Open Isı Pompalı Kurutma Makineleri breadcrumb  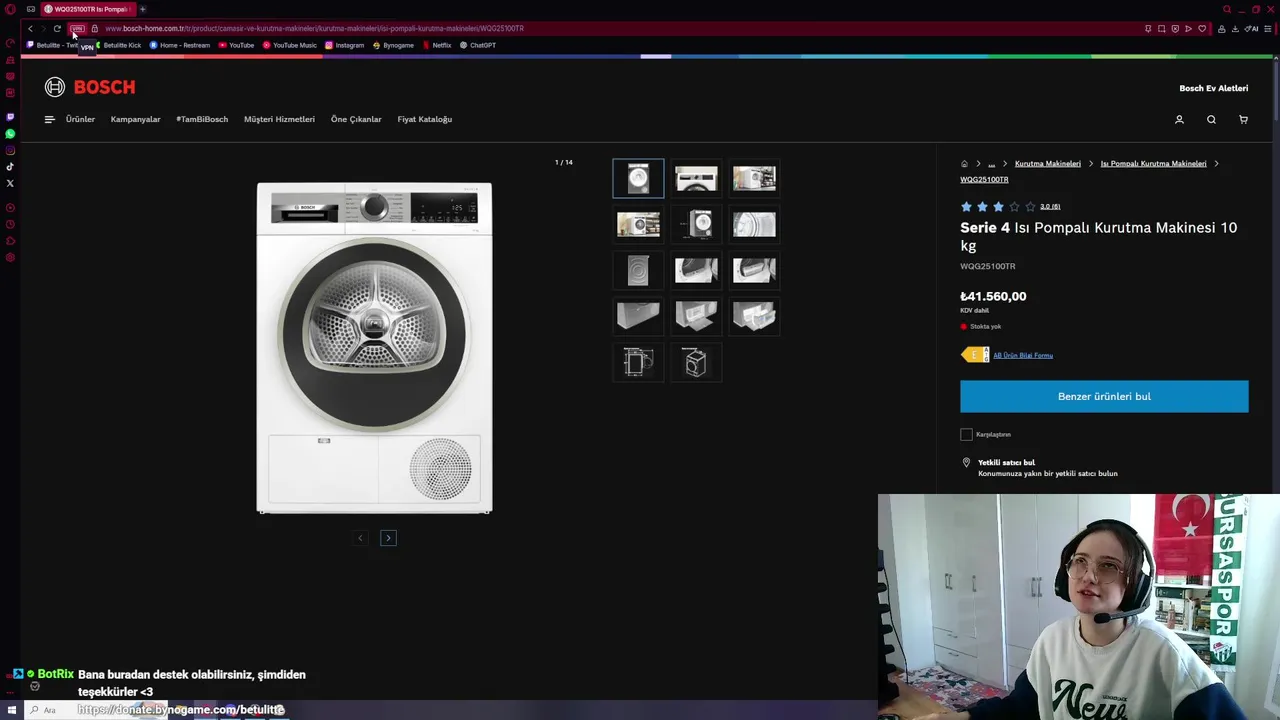[1153, 163]
